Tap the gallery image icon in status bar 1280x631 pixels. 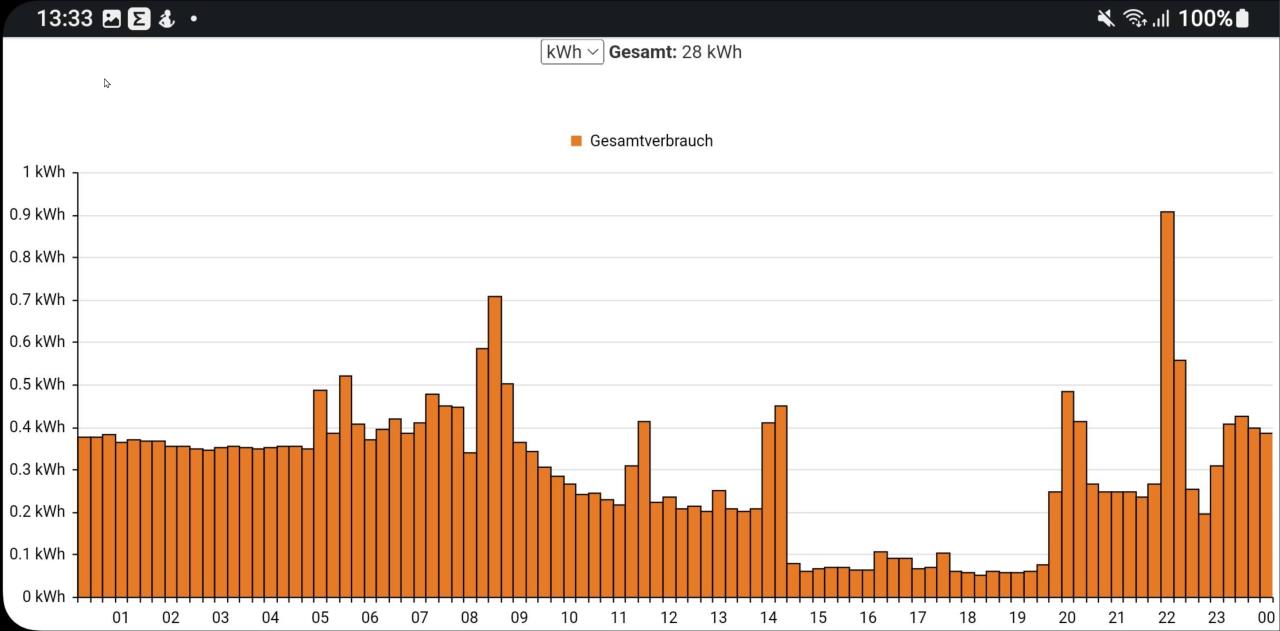pos(112,18)
